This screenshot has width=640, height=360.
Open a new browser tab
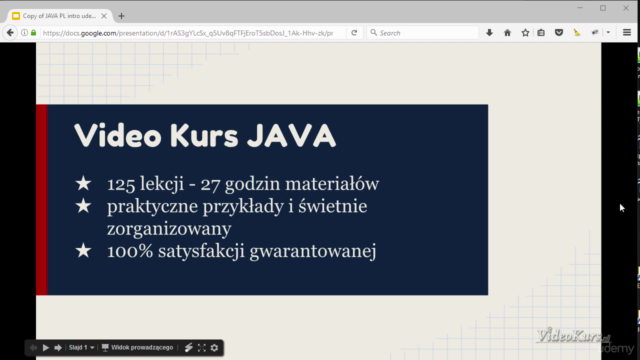tap(121, 16)
